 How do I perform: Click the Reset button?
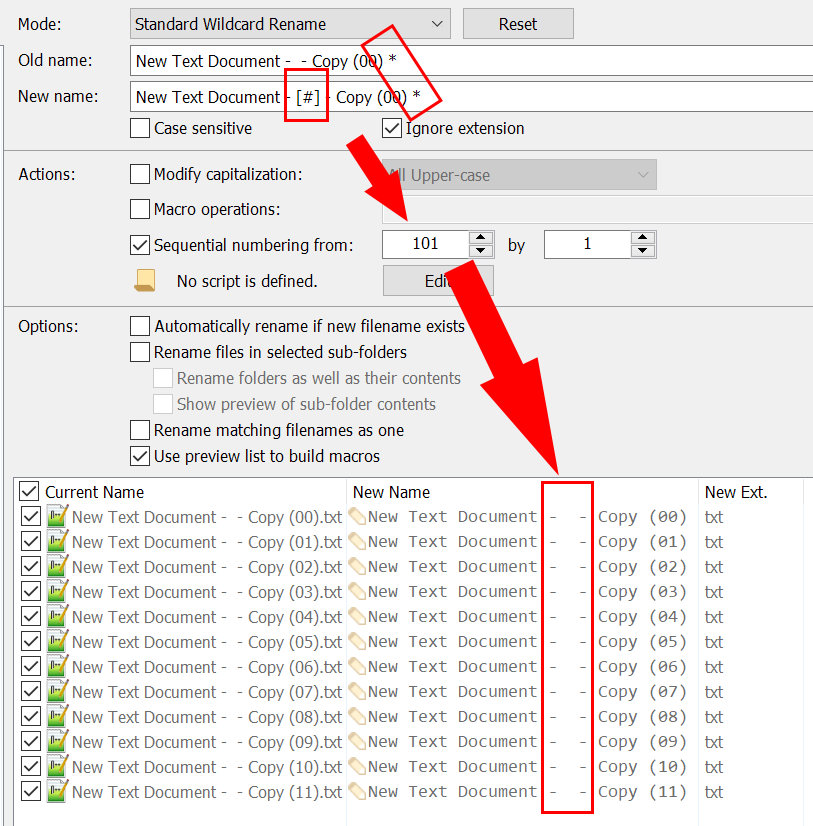point(518,24)
